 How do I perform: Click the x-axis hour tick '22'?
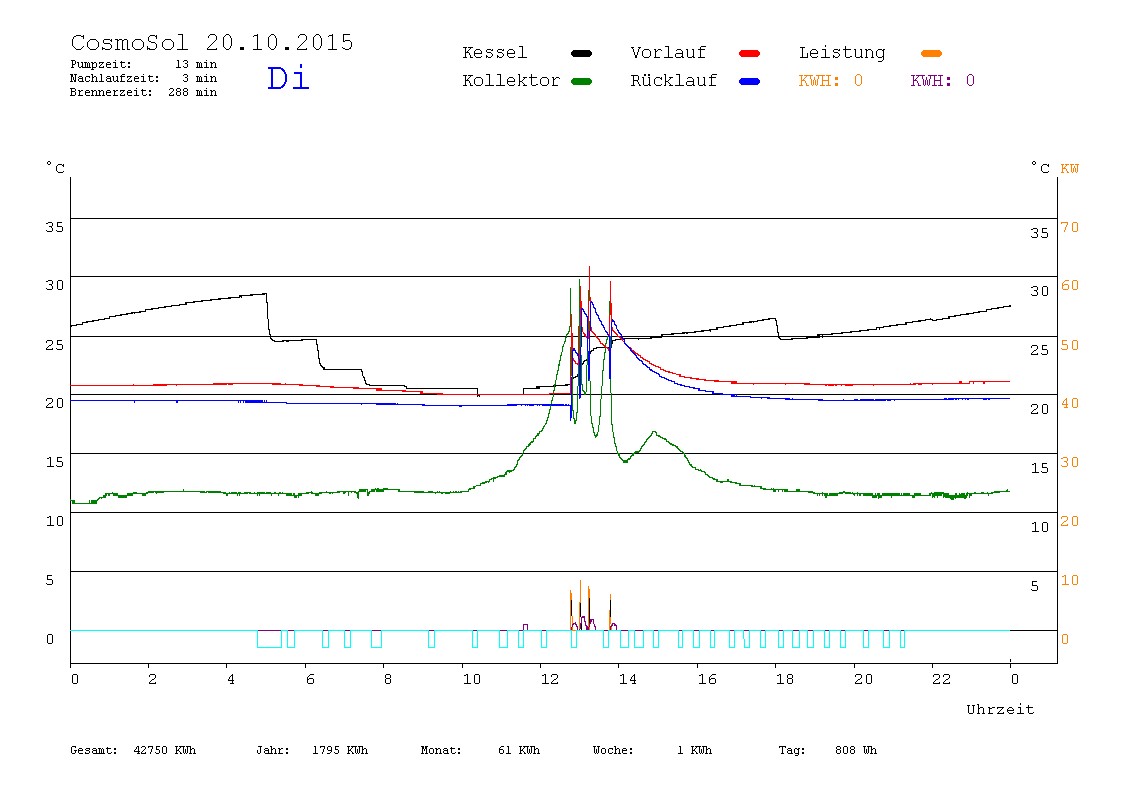(942, 679)
